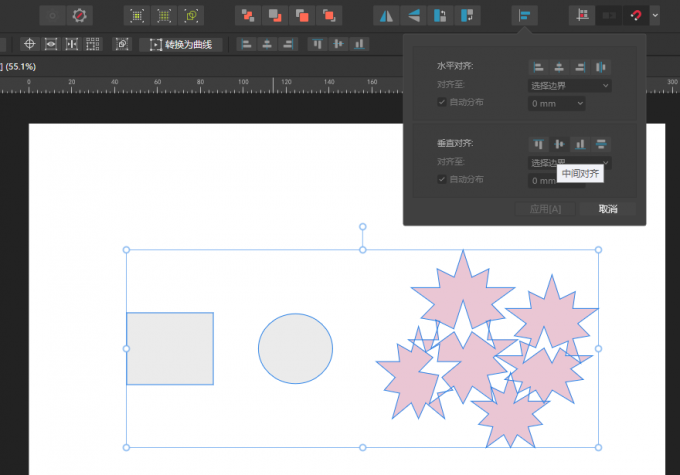The height and width of the screenshot is (475, 680).
Task: Click the 垂直对齐 label
Action: pyautogui.click(x=455, y=143)
